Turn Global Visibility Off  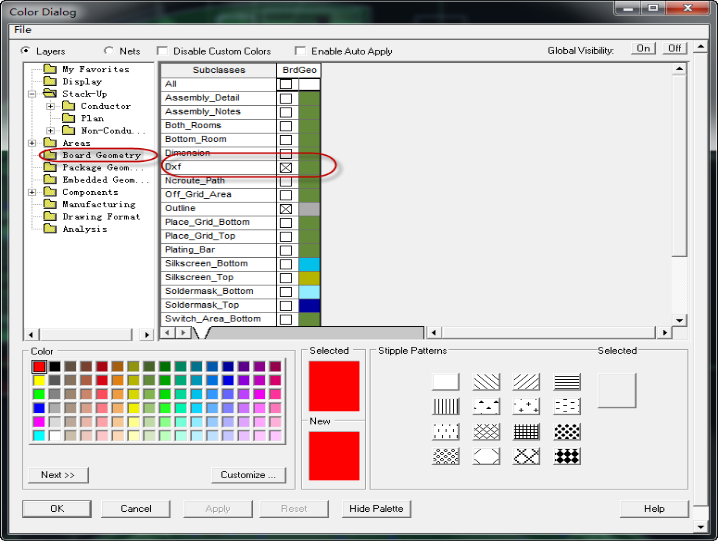click(x=674, y=49)
